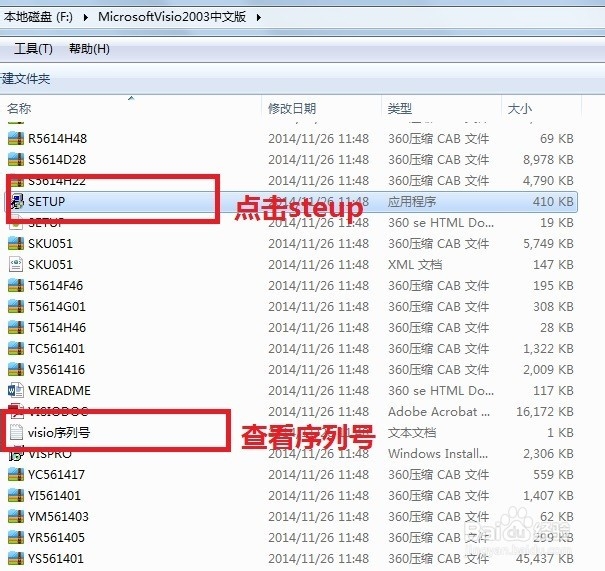Click the R5614H48 CAB file icon
Image resolution: width=605 pixels, height=571 pixels.
(x=16, y=138)
